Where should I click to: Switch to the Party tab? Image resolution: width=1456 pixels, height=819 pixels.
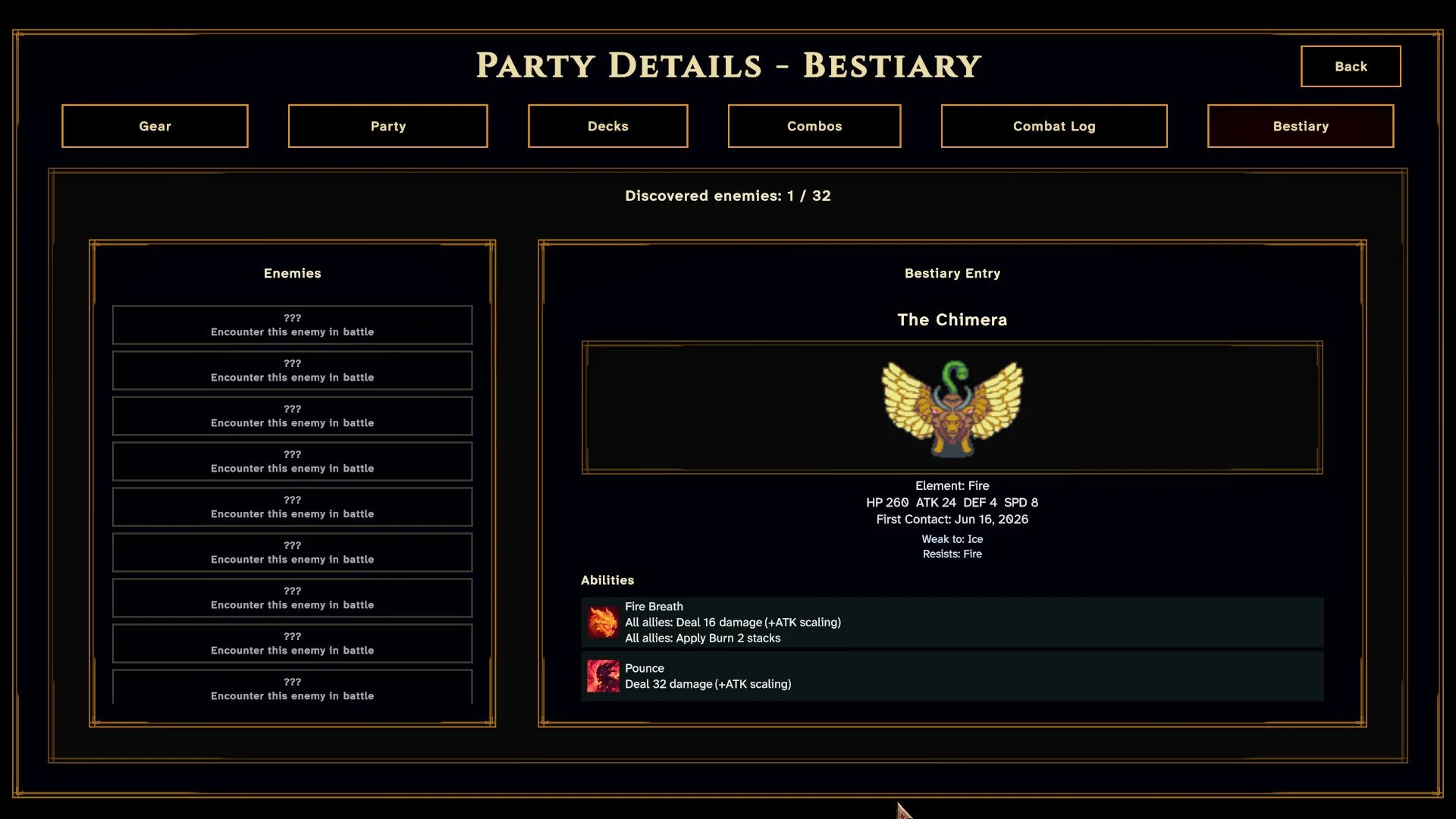coord(388,126)
